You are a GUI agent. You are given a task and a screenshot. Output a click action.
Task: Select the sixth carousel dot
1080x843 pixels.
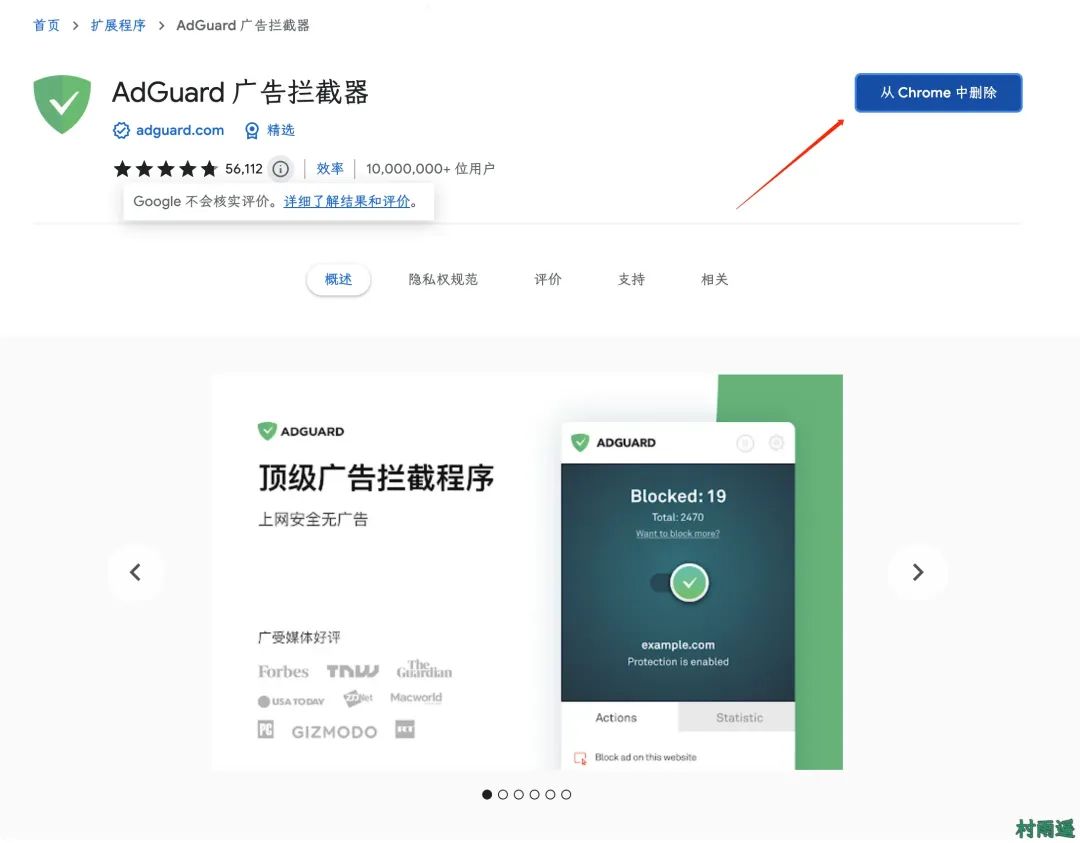tap(566, 795)
